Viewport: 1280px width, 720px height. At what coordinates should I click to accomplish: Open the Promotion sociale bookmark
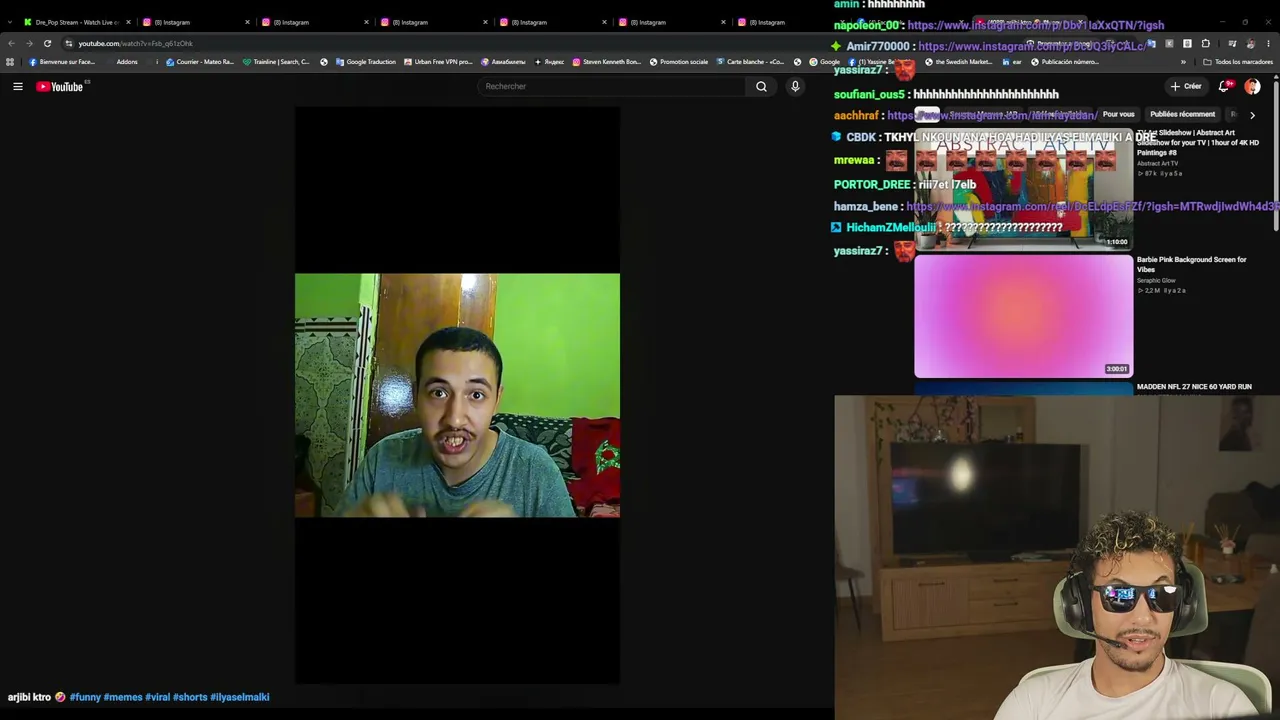(x=679, y=62)
